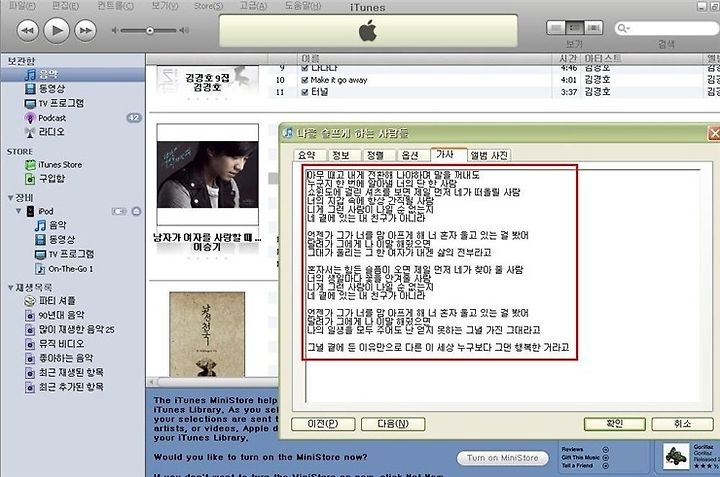The image size is (720, 477).
Task: Sort by the 이름 column header
Action: pyautogui.click(x=424, y=58)
